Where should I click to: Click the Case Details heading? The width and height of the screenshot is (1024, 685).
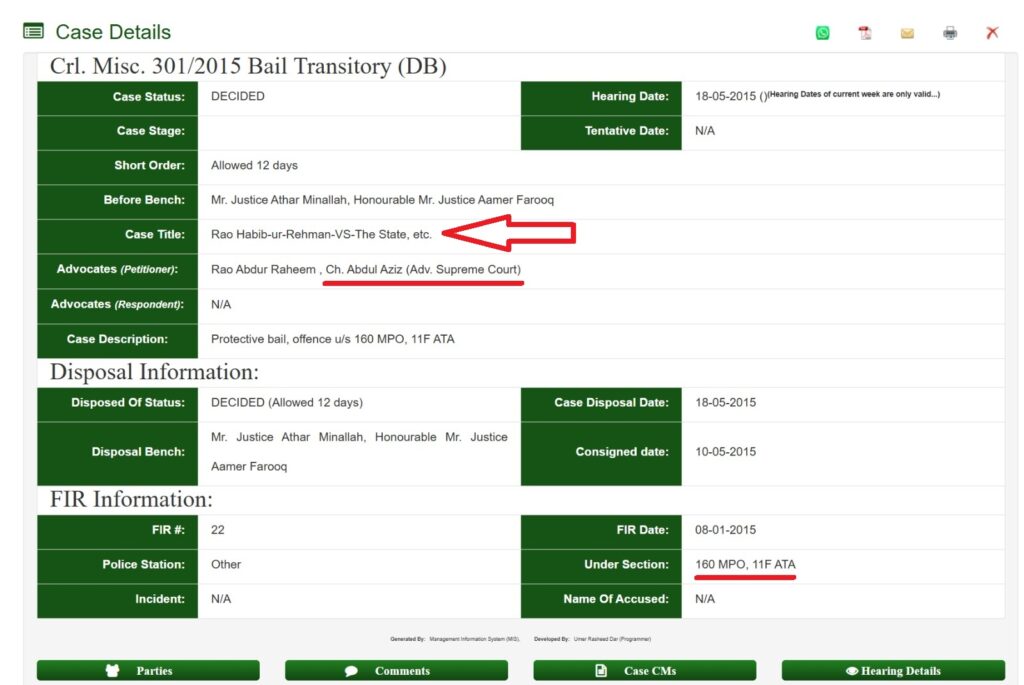pyautogui.click(x=113, y=31)
